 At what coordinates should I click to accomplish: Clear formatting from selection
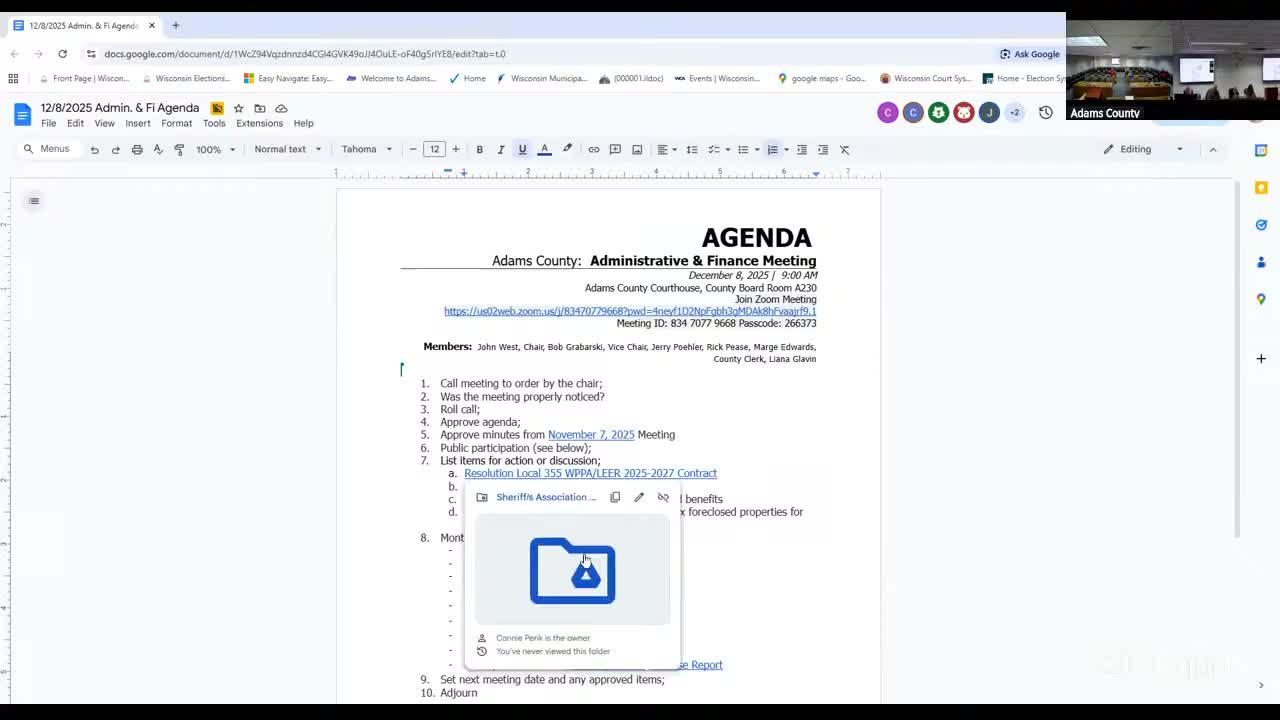click(845, 150)
